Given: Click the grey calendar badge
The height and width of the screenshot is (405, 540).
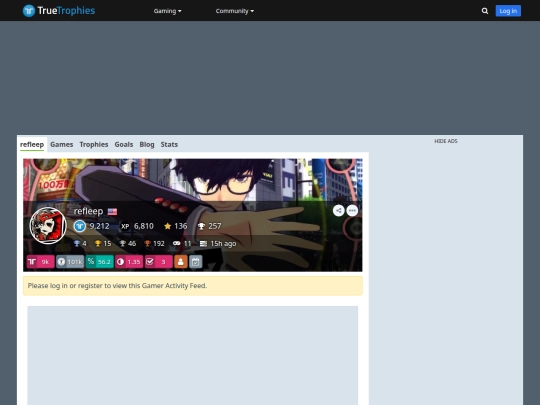Looking at the screenshot, I should coord(195,262).
